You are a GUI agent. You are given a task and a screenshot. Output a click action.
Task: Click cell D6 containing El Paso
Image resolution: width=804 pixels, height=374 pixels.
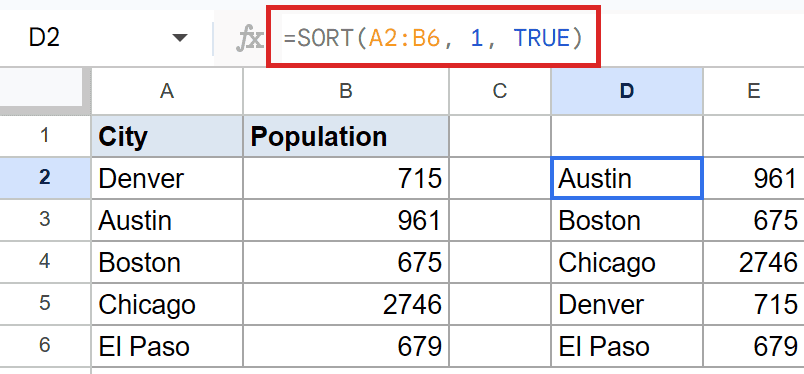click(627, 346)
